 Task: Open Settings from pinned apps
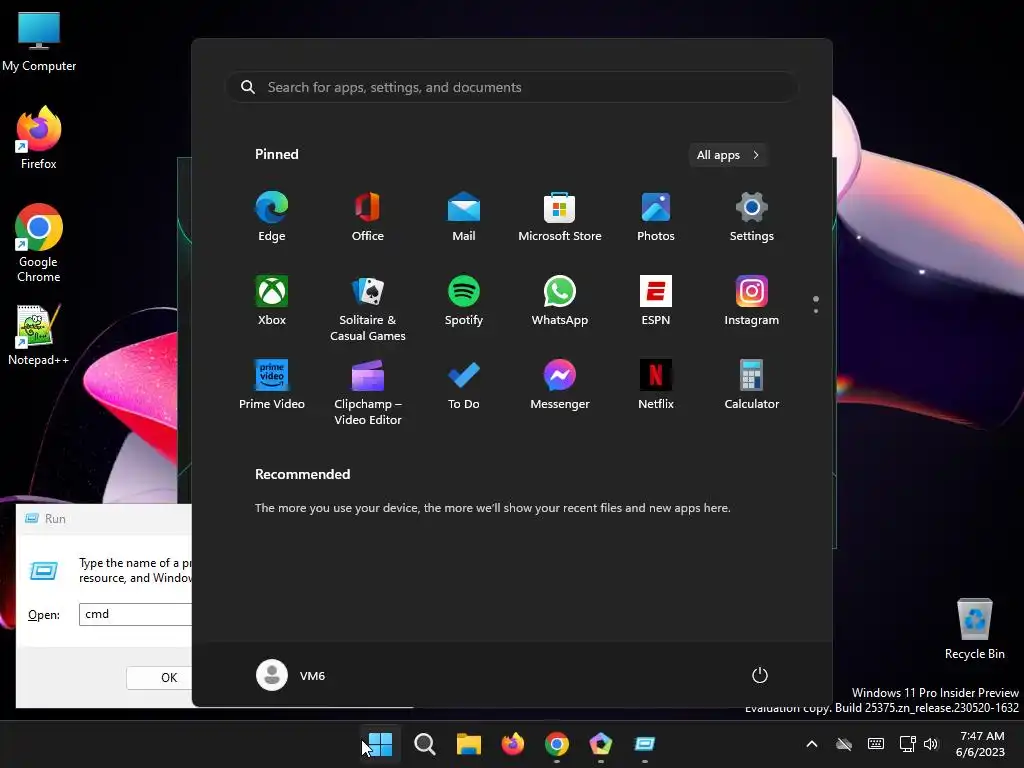[x=752, y=217]
